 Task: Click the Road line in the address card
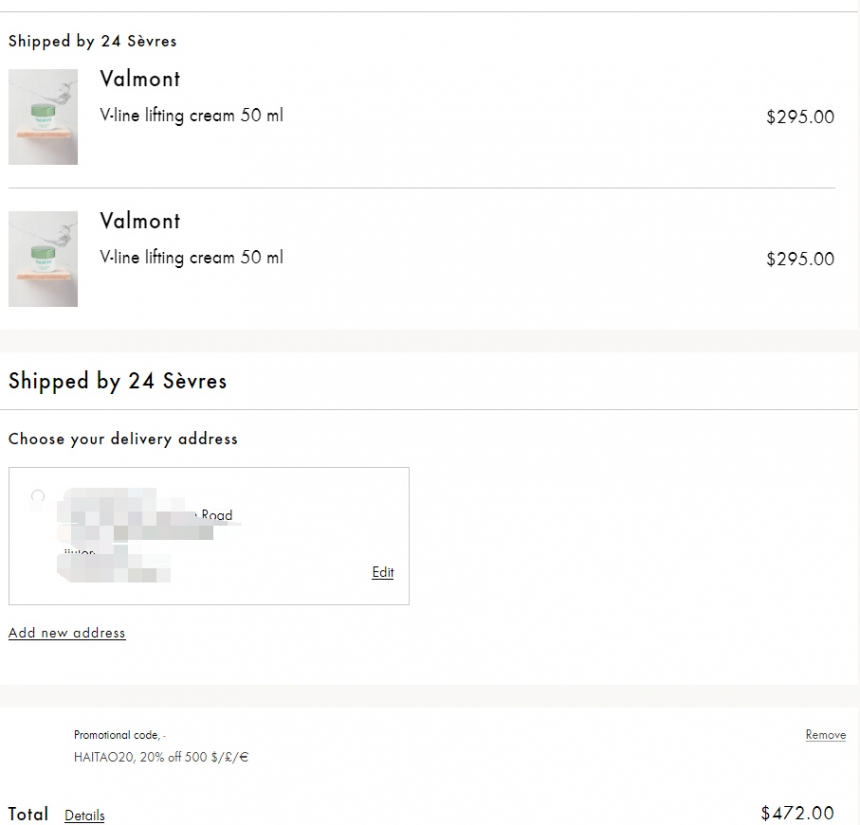[216, 516]
